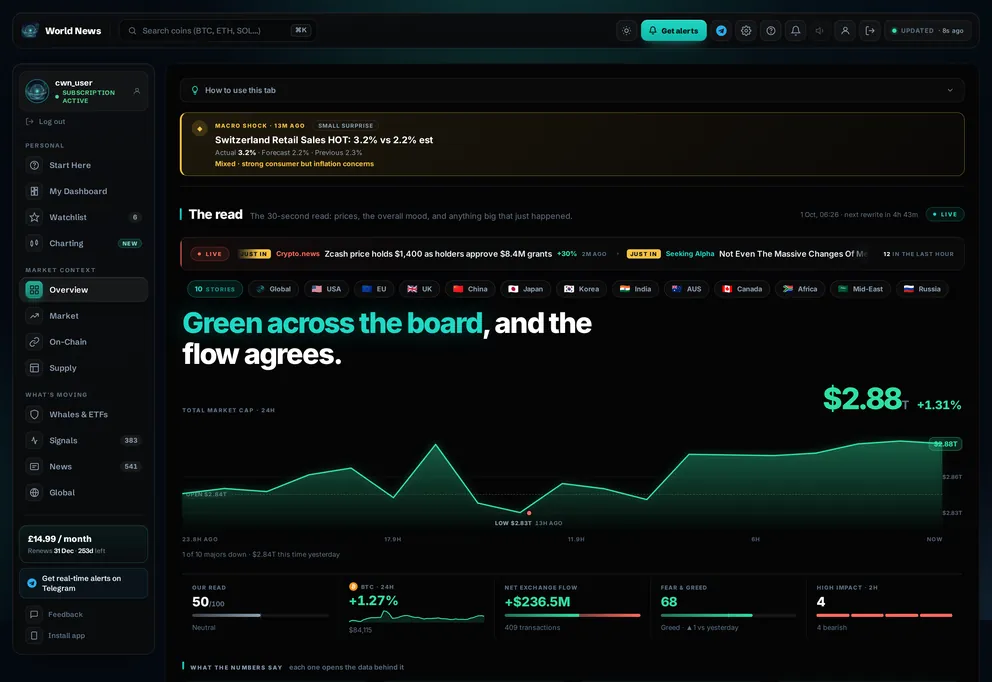Viewport: 992px width, 682px height.
Task: Select the Japan region filter
Action: pyautogui.click(x=526, y=289)
